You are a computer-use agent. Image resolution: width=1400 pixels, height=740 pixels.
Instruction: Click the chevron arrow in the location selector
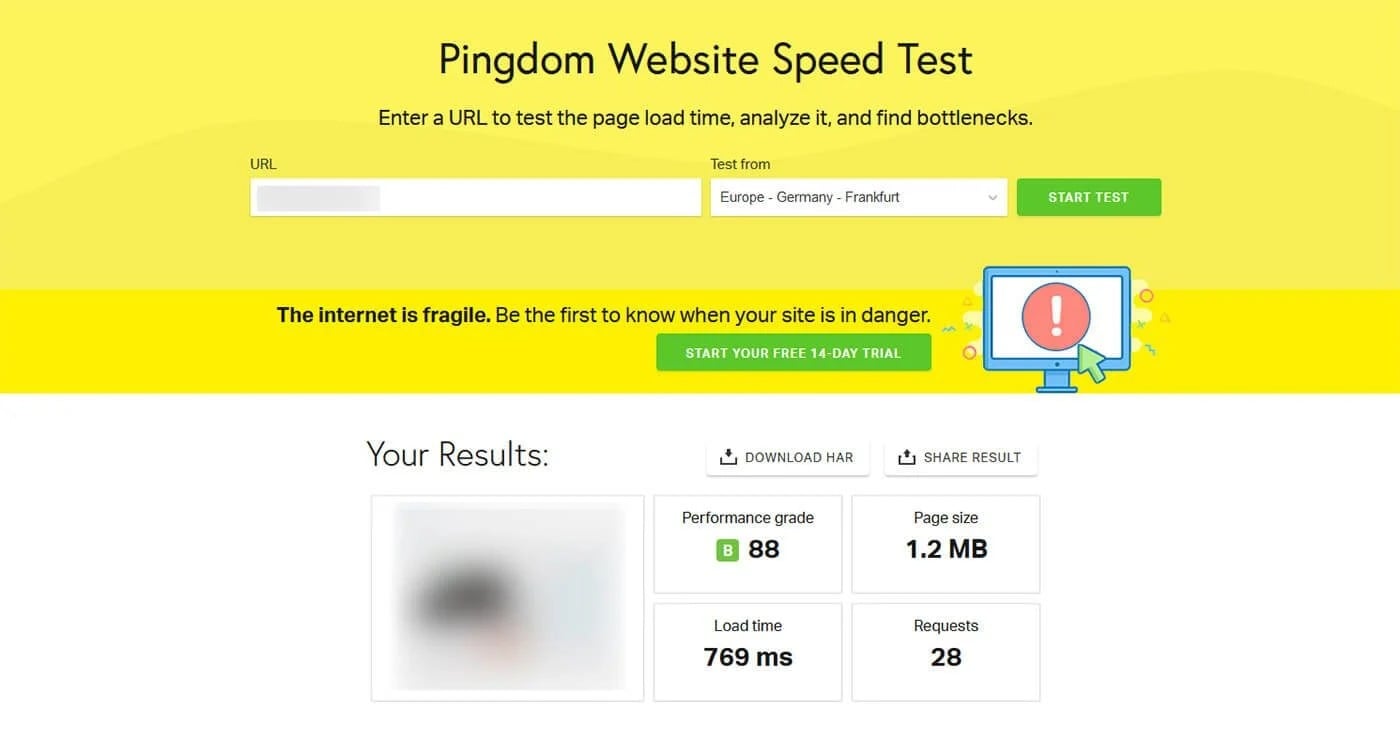click(992, 198)
